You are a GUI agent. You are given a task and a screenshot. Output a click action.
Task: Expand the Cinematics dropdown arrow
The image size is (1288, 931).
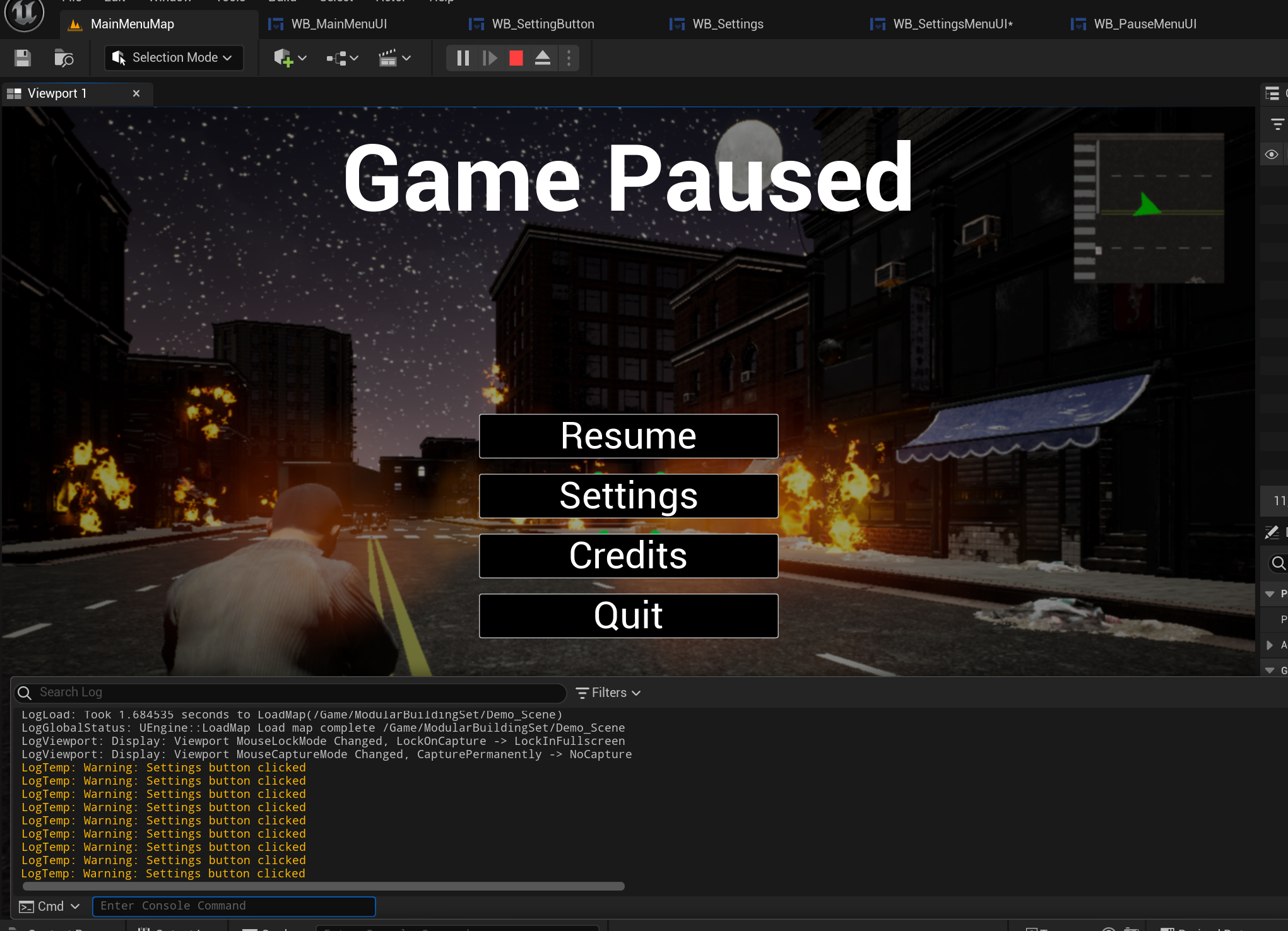406,58
